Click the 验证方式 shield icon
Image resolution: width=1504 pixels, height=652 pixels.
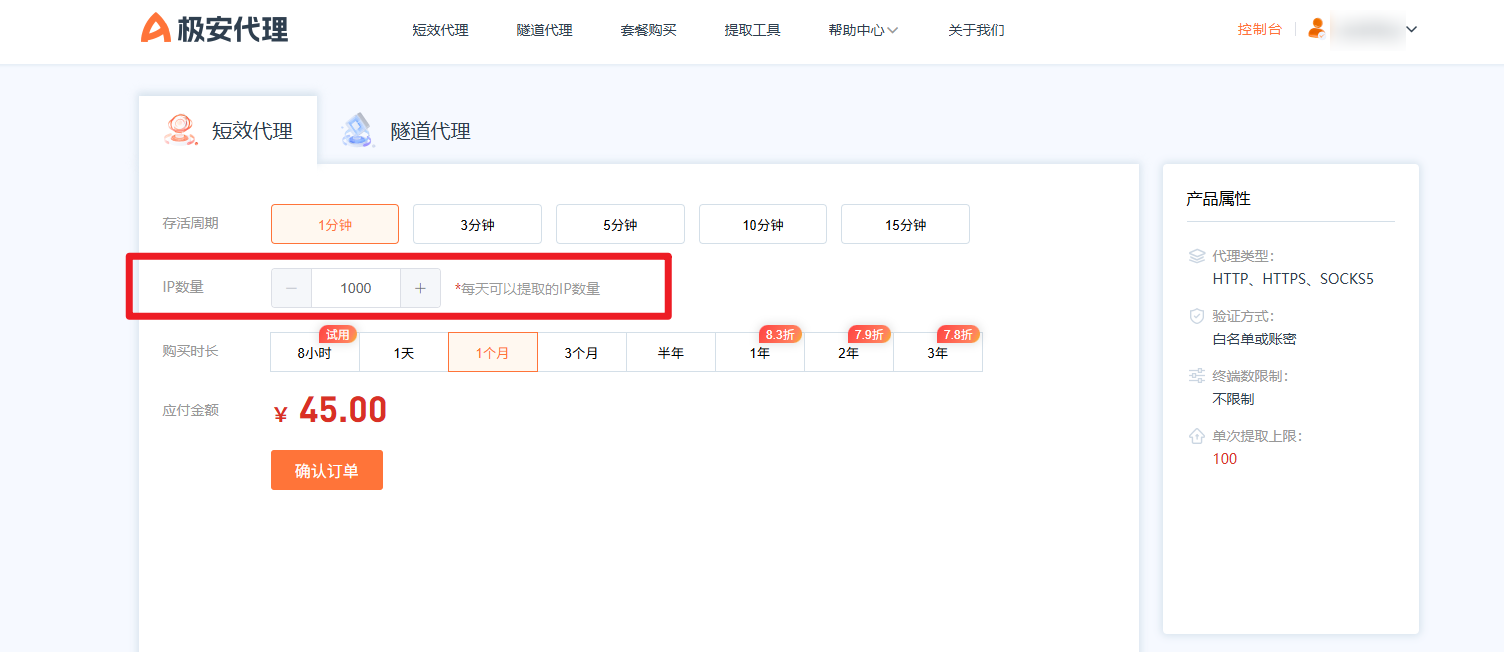pyautogui.click(x=1196, y=316)
